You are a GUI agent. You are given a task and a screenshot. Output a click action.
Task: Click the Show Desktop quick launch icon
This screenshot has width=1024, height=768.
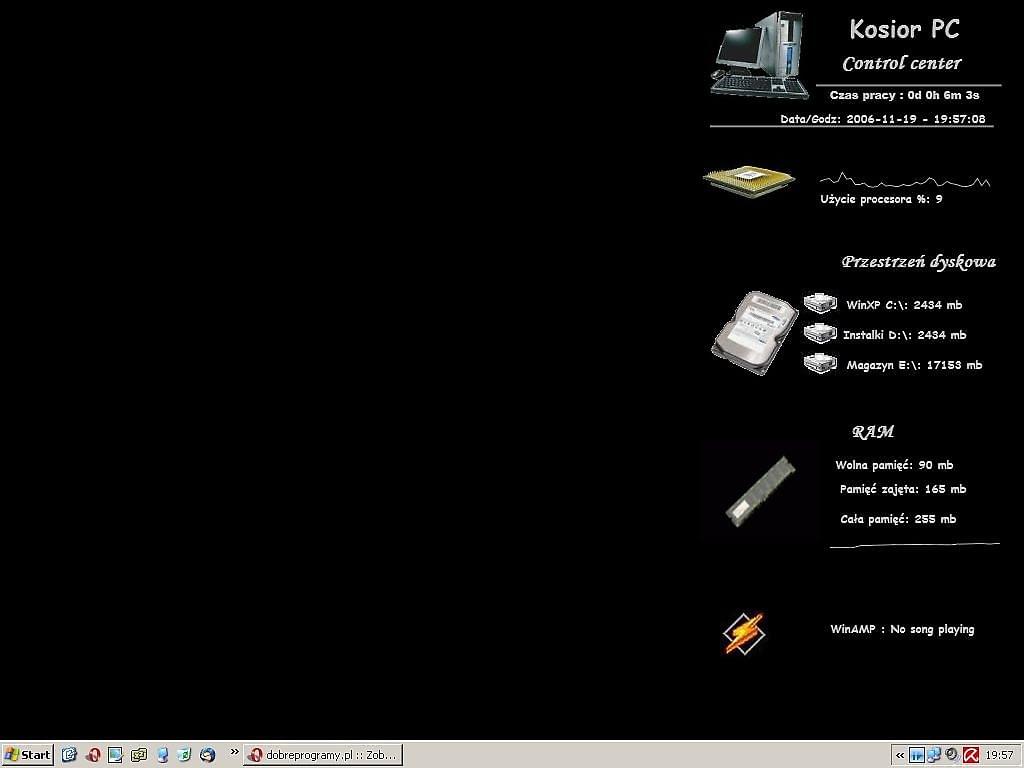[x=116, y=755]
